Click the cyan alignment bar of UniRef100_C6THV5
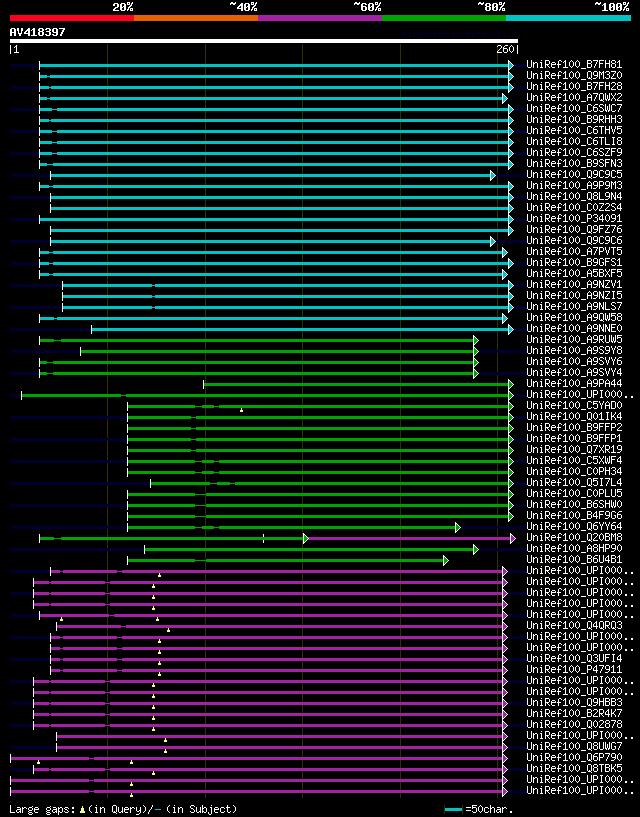 [x=276, y=131]
